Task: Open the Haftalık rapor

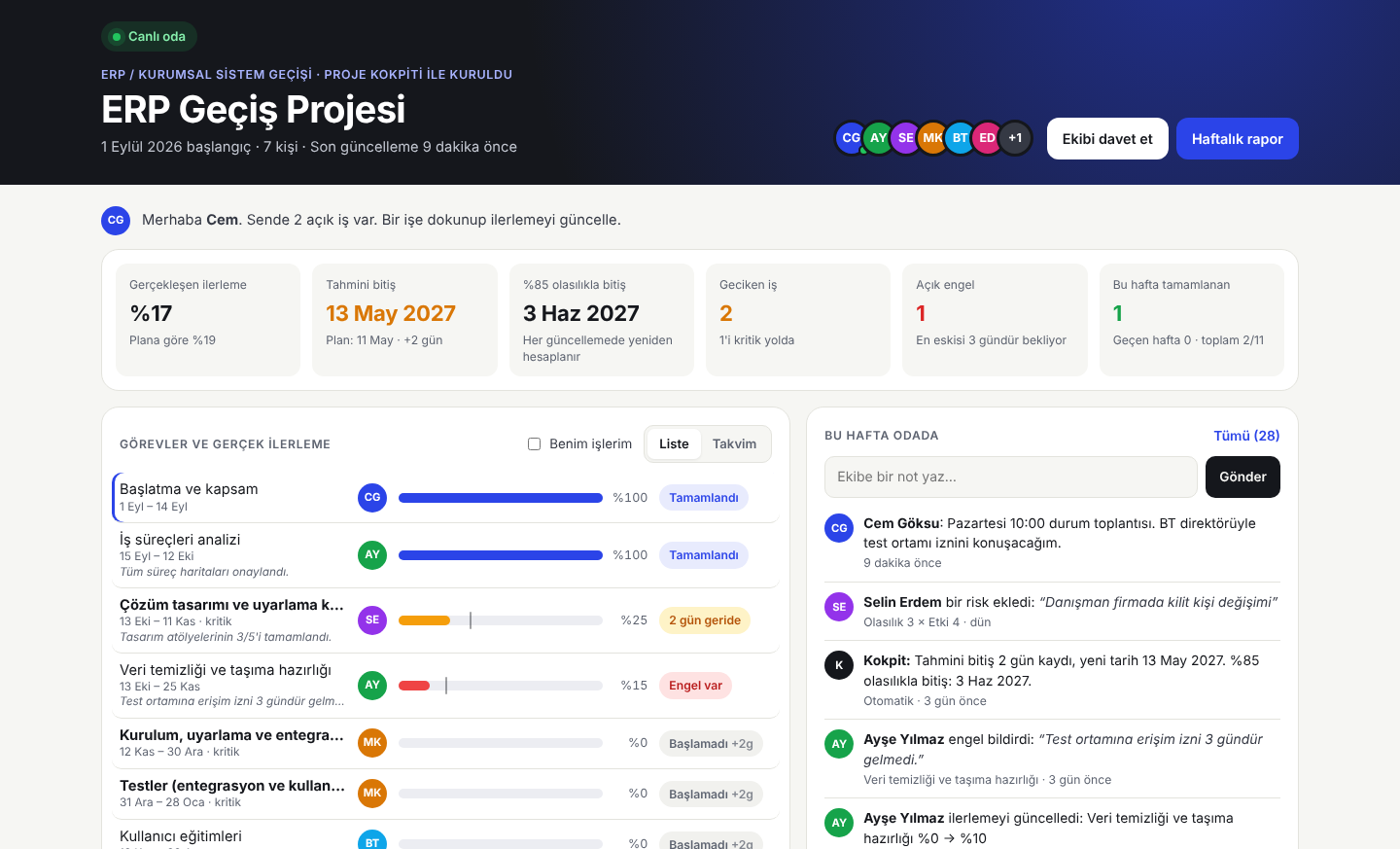Action: pos(1238,139)
